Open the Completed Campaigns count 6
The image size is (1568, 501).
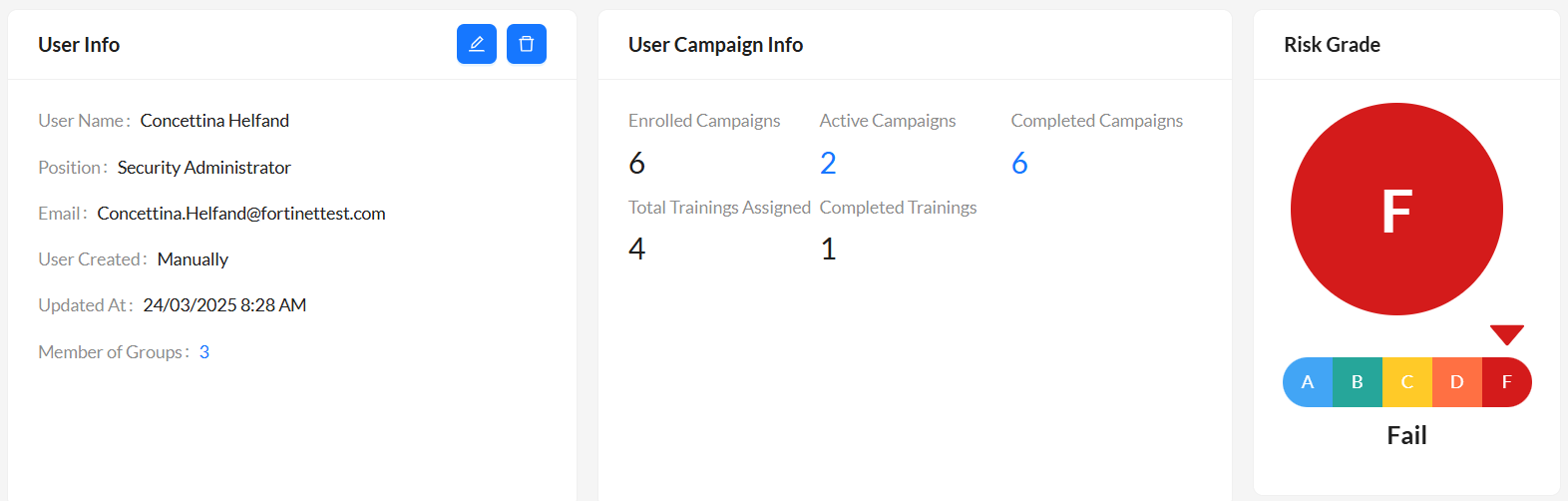coord(1019,163)
